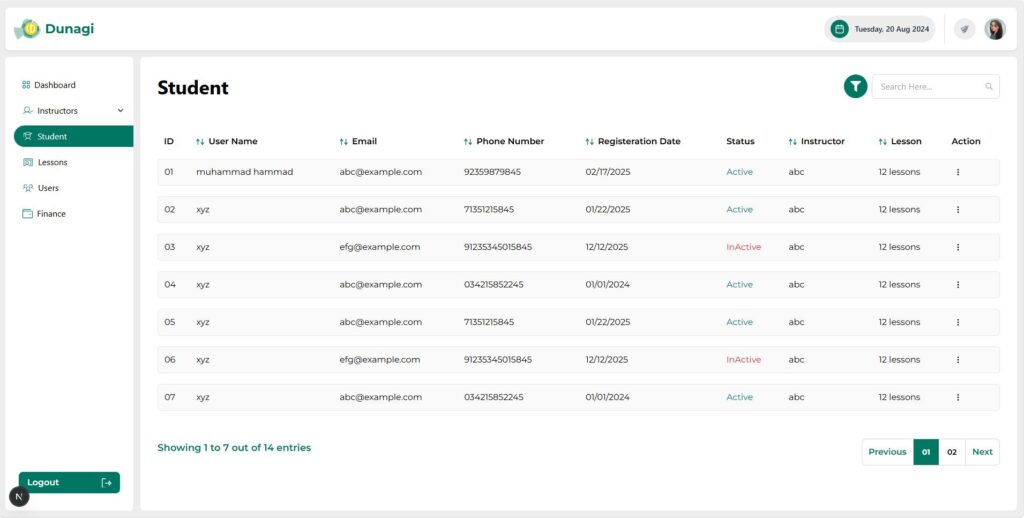Open actions menu for muhammad hammad row
The image size is (1024, 518).
coord(957,172)
